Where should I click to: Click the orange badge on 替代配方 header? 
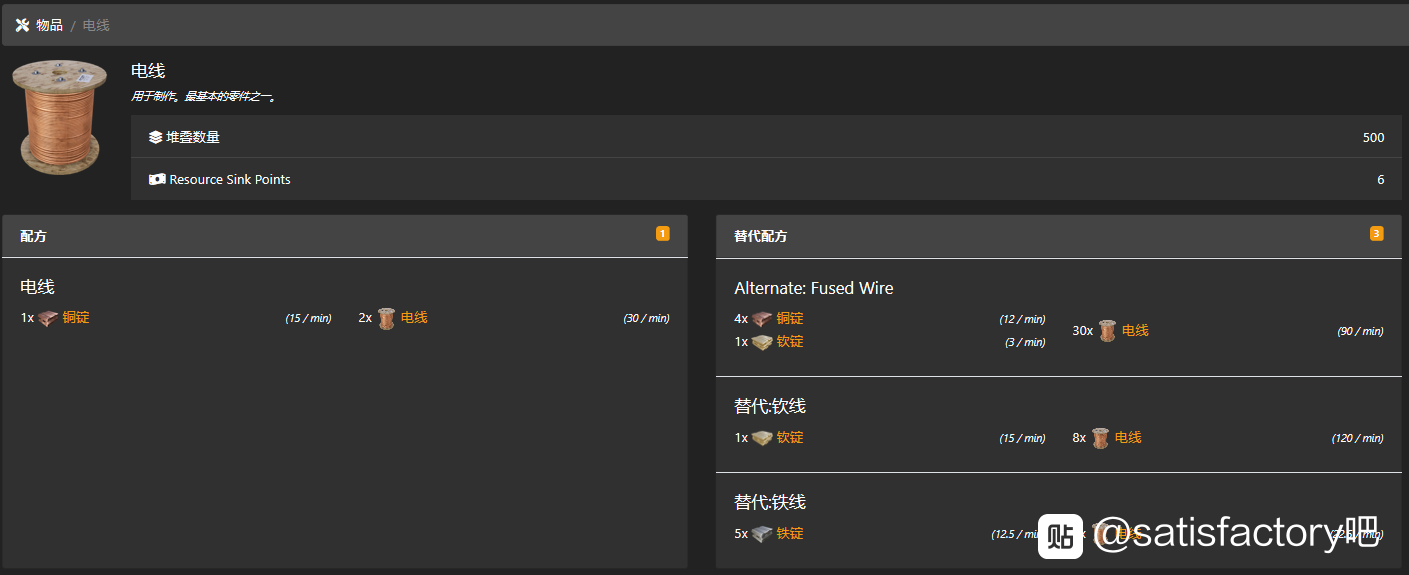tap(1376, 234)
